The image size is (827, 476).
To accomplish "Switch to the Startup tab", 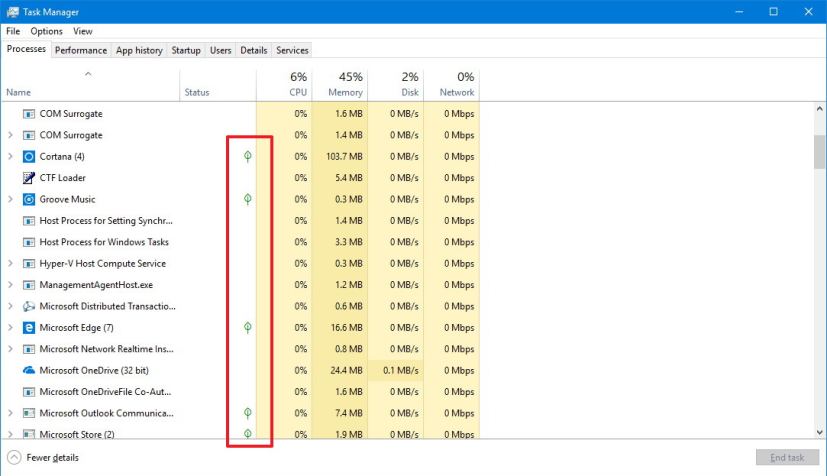I will [186, 50].
